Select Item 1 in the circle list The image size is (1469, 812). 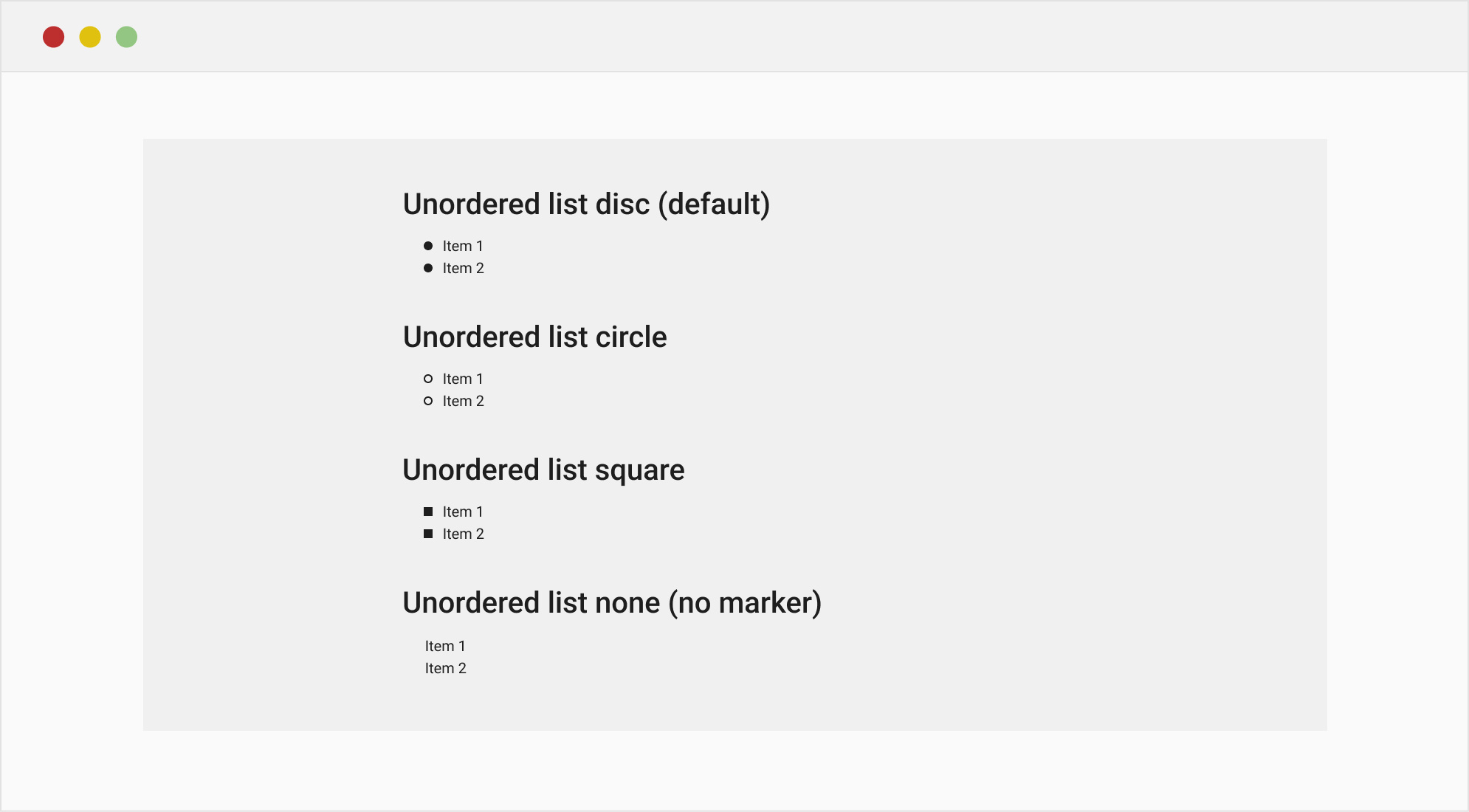(462, 378)
